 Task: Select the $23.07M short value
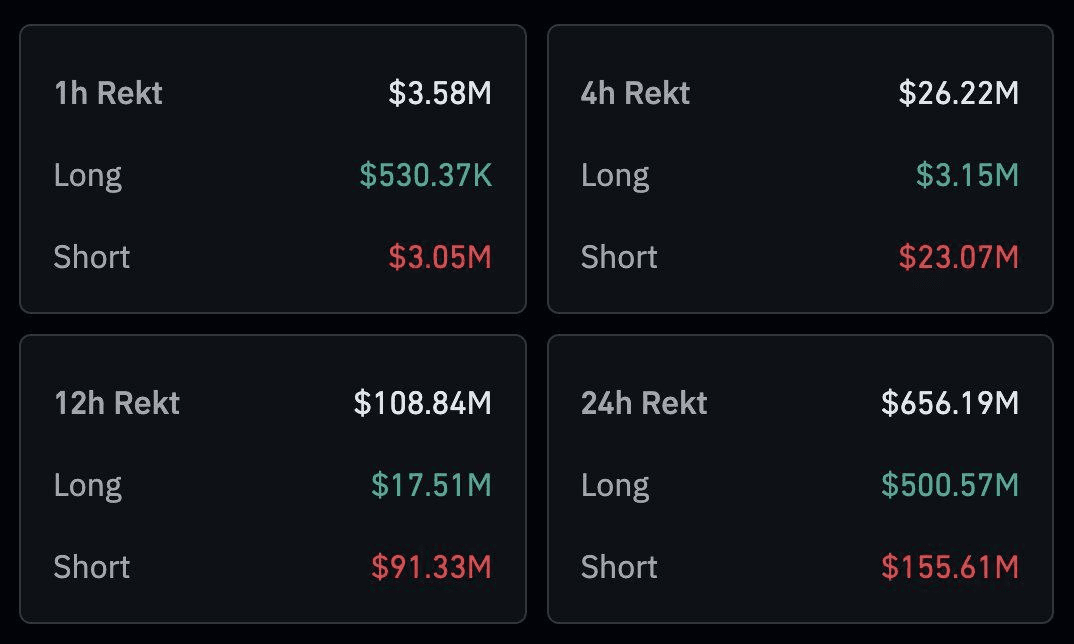958,258
